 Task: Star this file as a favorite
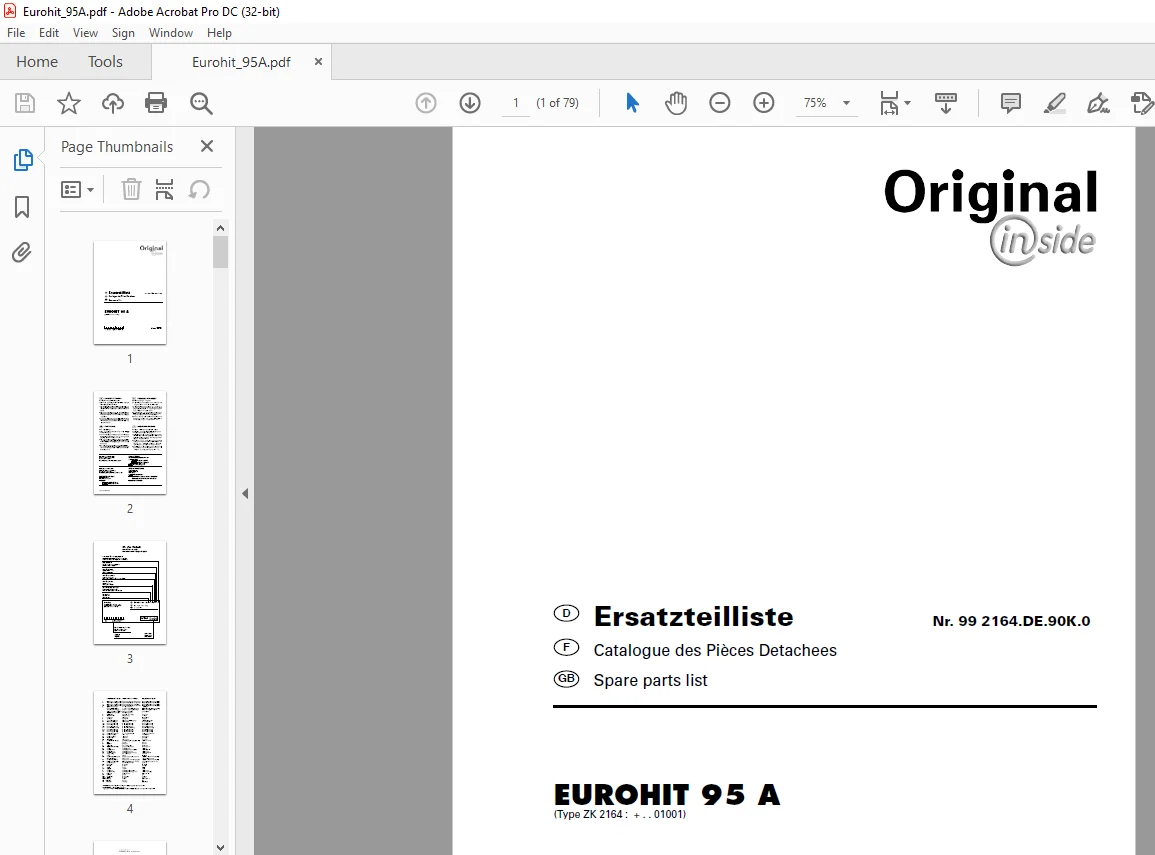coord(69,103)
